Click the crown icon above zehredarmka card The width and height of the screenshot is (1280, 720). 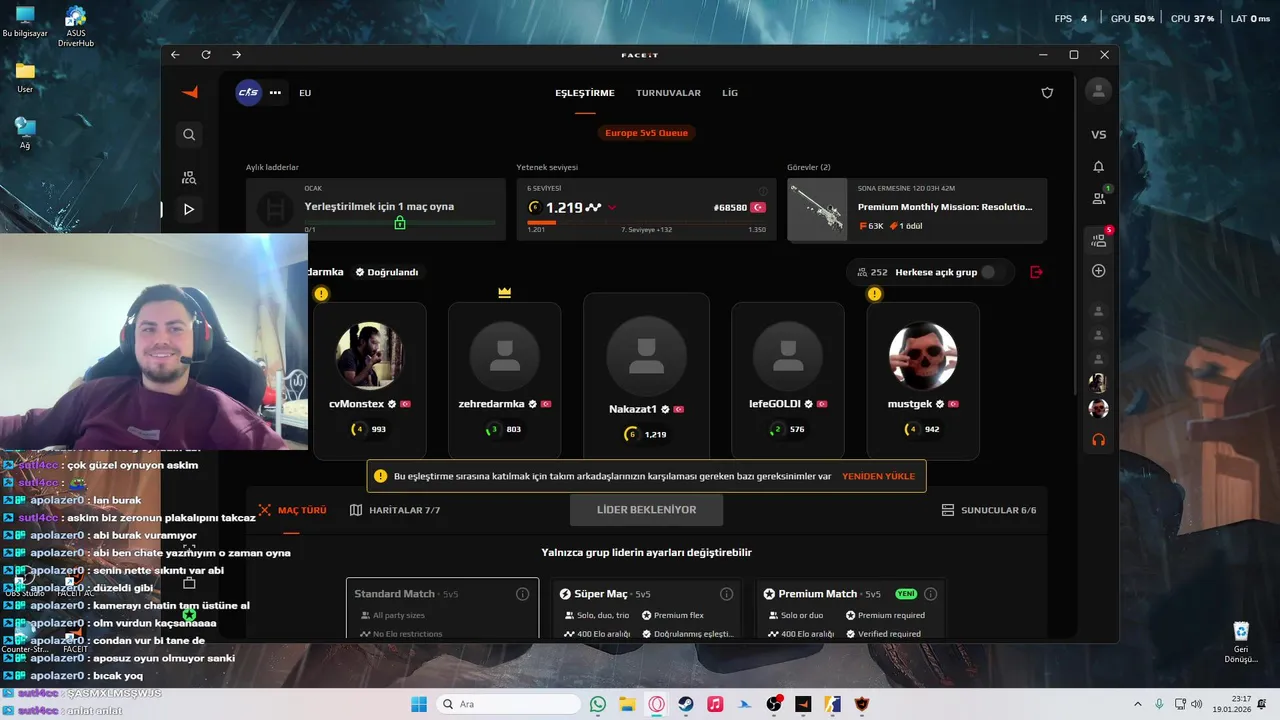[504, 293]
